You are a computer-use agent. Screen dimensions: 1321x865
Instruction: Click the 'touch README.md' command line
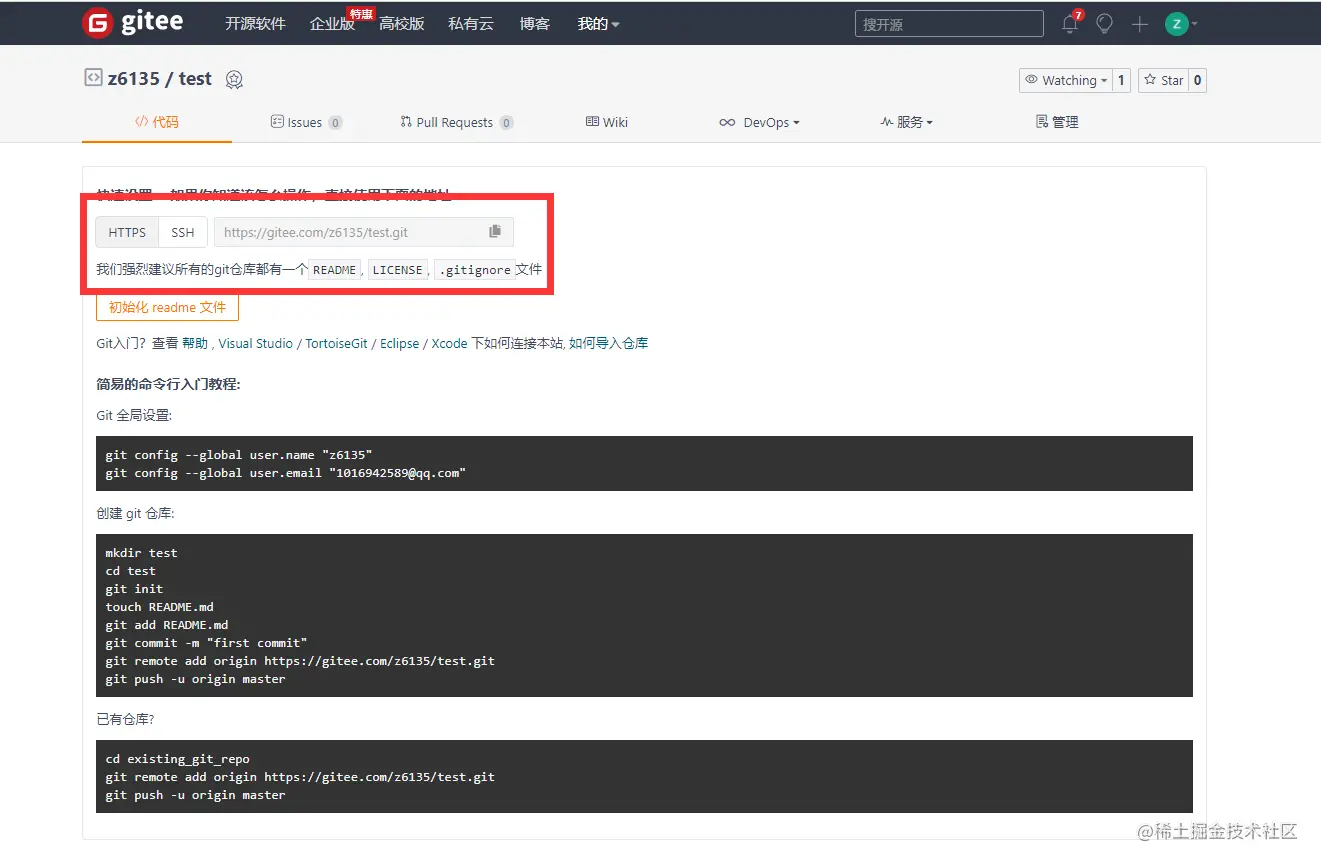pyautogui.click(x=159, y=607)
